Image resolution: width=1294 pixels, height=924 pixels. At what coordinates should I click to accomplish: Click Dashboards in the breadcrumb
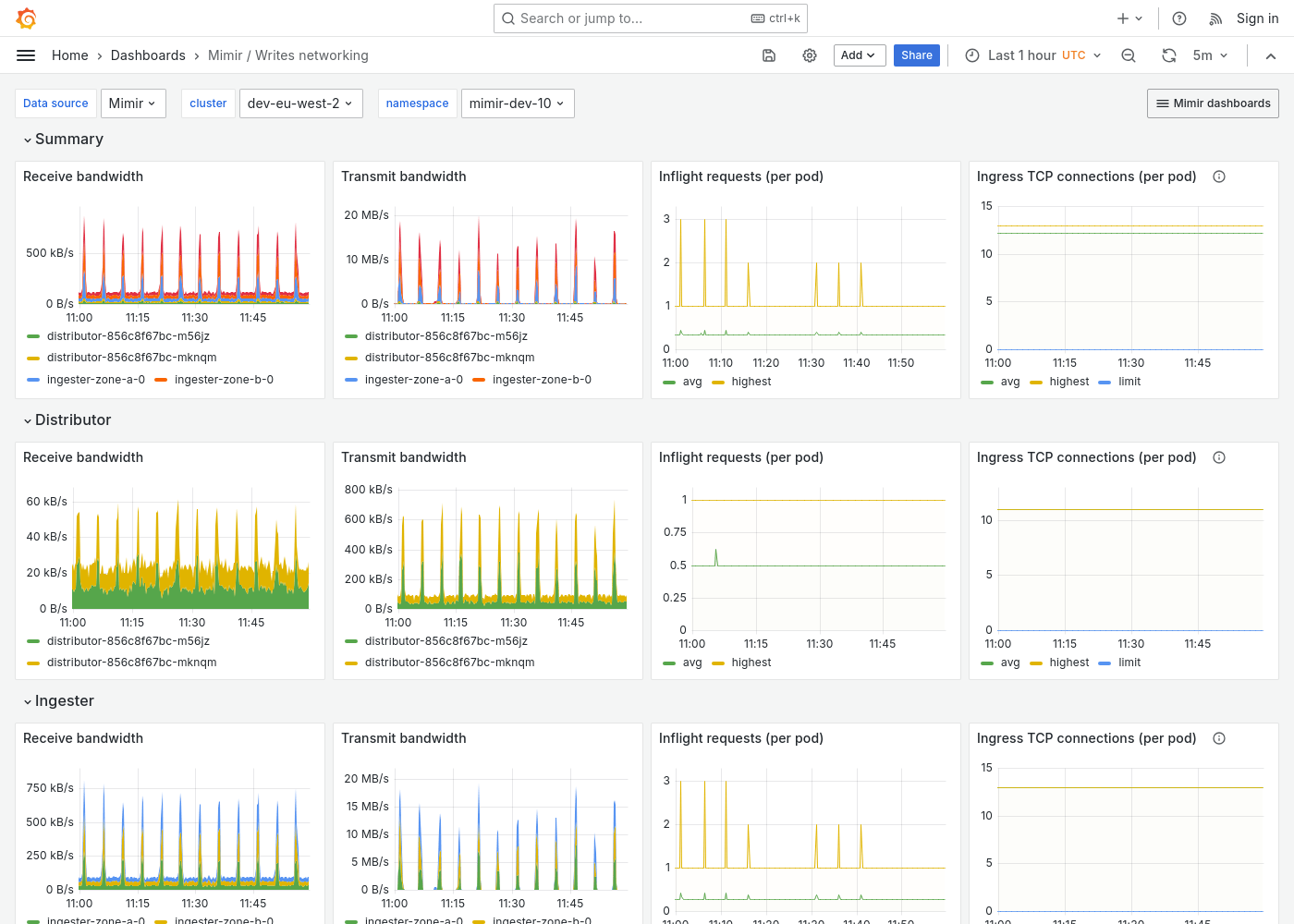148,55
